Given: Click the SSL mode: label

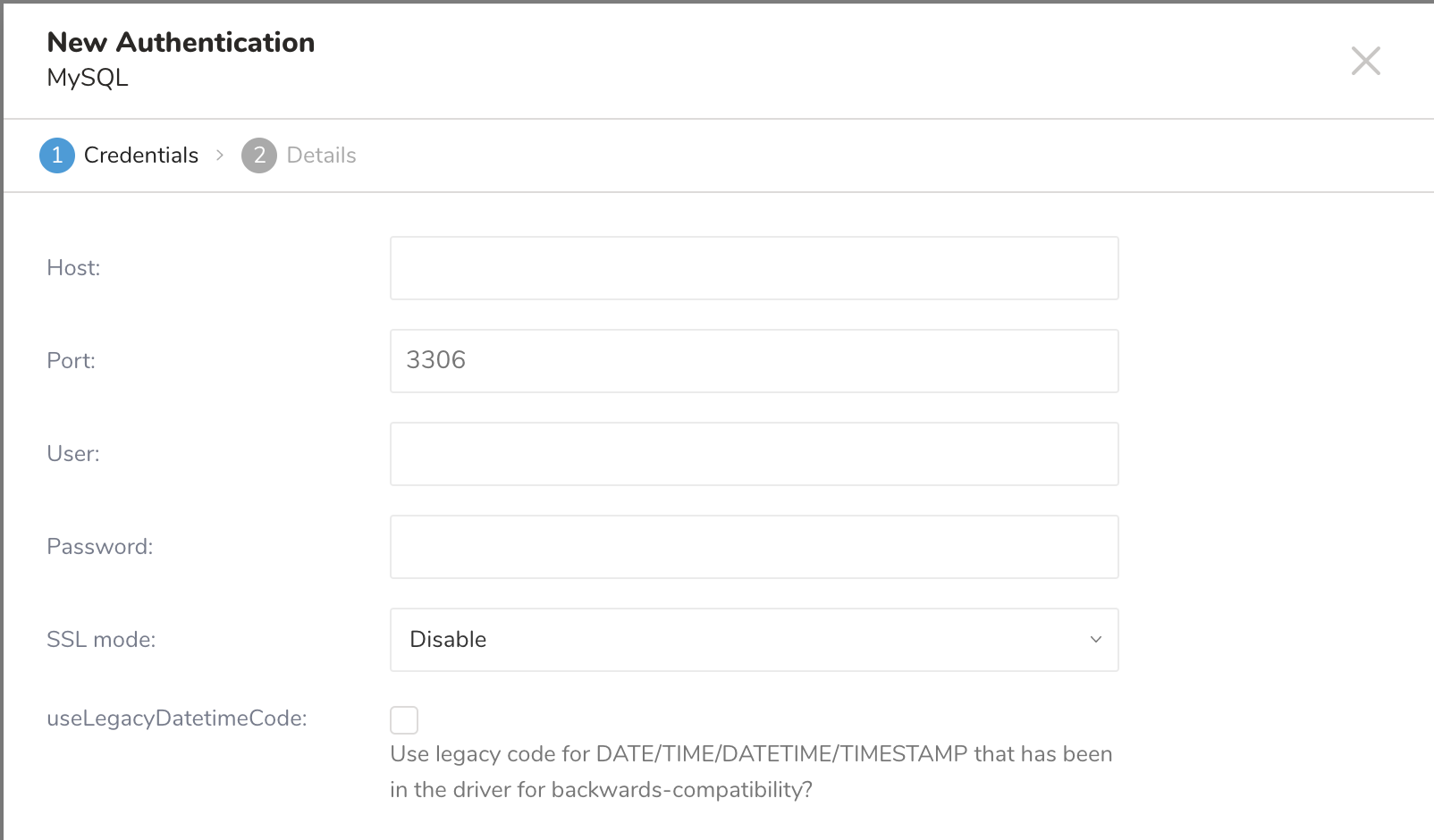Looking at the screenshot, I should [101, 640].
